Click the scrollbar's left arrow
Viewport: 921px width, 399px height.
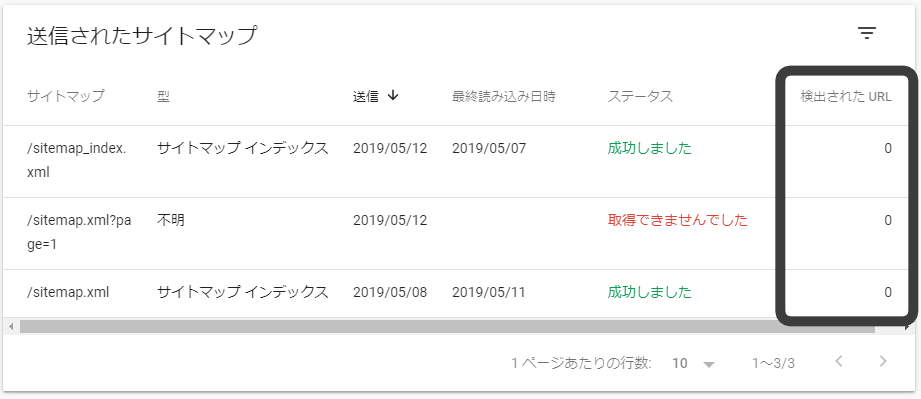11,326
